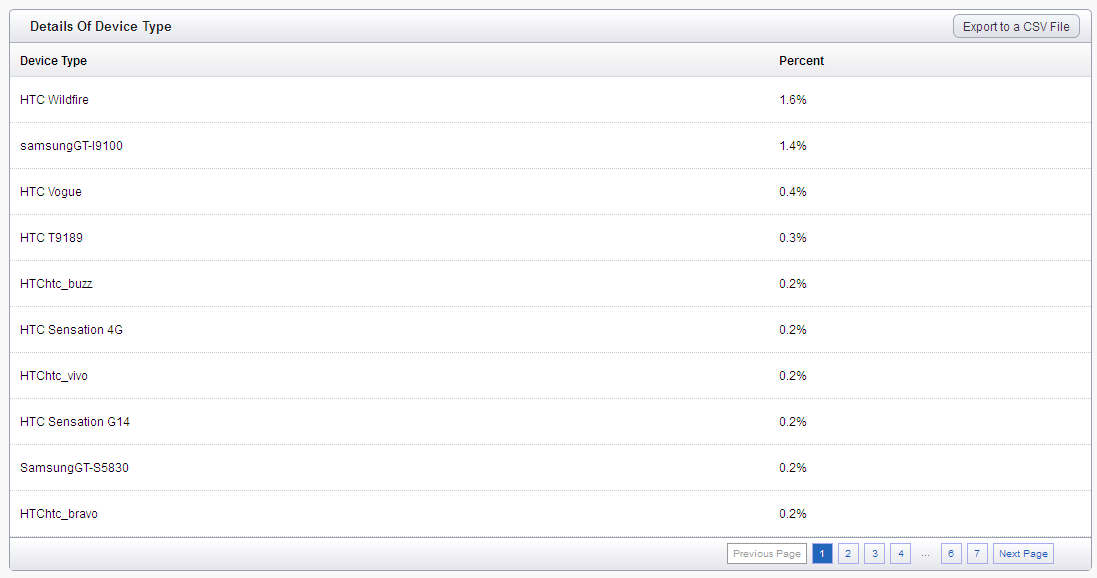The image size is (1097, 578).
Task: Sort by Device Type column header
Action: pos(53,61)
